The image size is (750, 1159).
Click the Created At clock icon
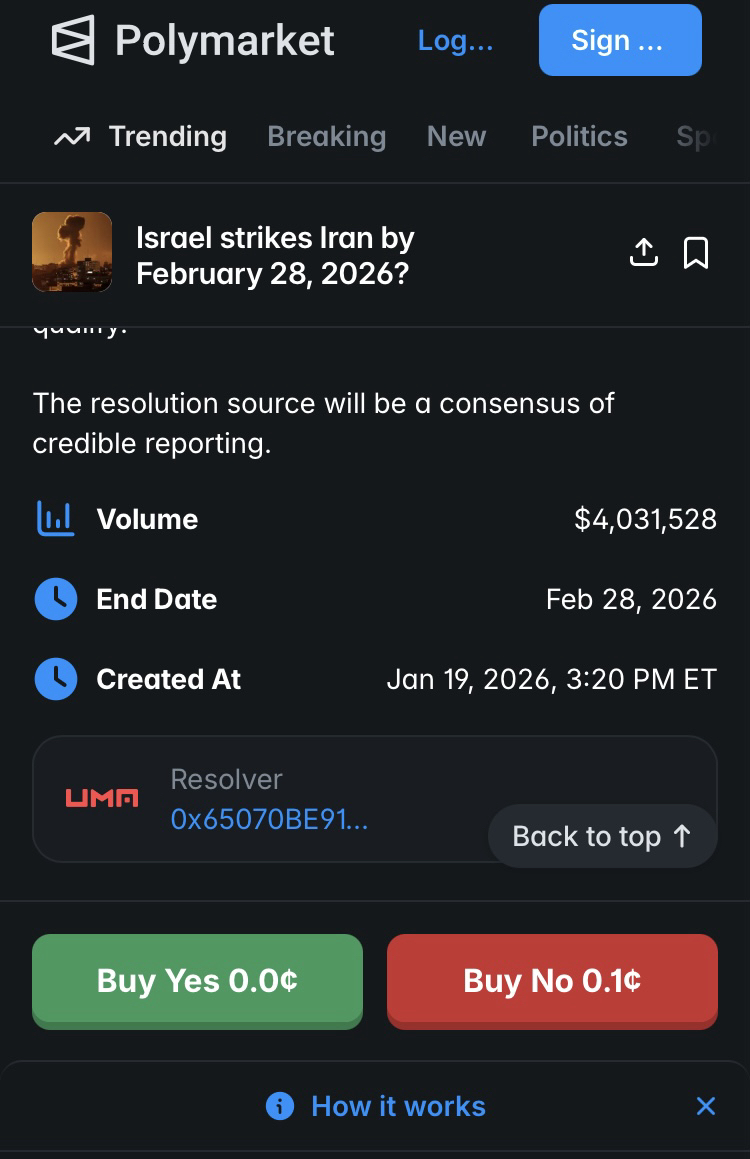pyautogui.click(x=56, y=679)
